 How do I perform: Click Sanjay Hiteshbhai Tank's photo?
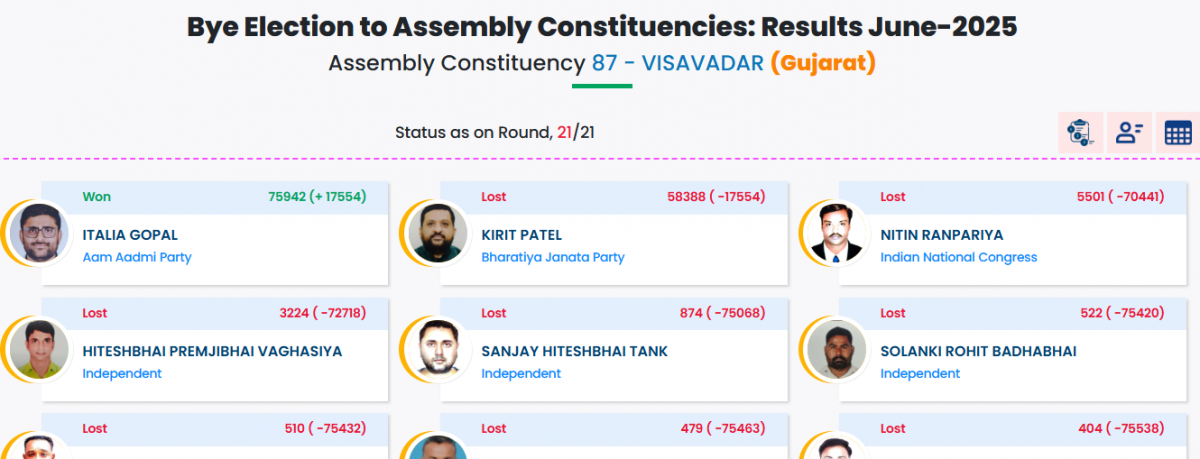[x=439, y=349]
